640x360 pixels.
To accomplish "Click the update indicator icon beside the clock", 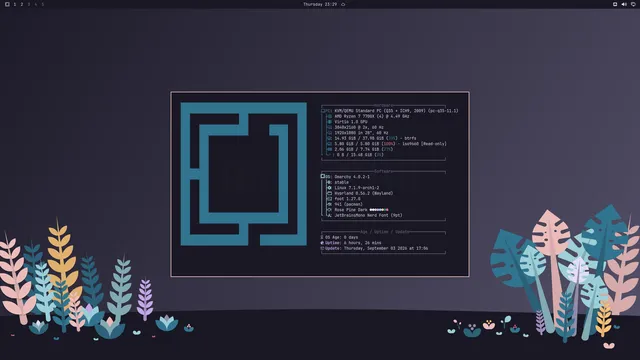I will point(343,4).
